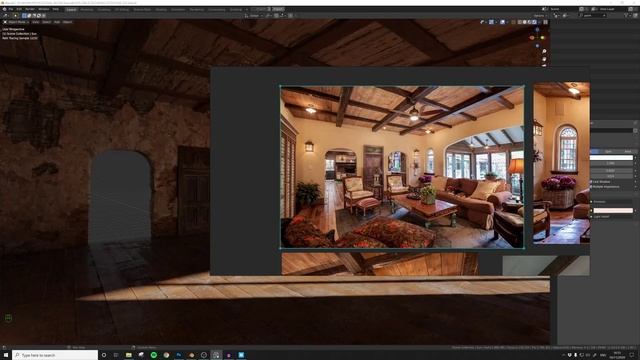Open the Window menu in Blender
Screen dimensions: 640x360
(44, 9)
